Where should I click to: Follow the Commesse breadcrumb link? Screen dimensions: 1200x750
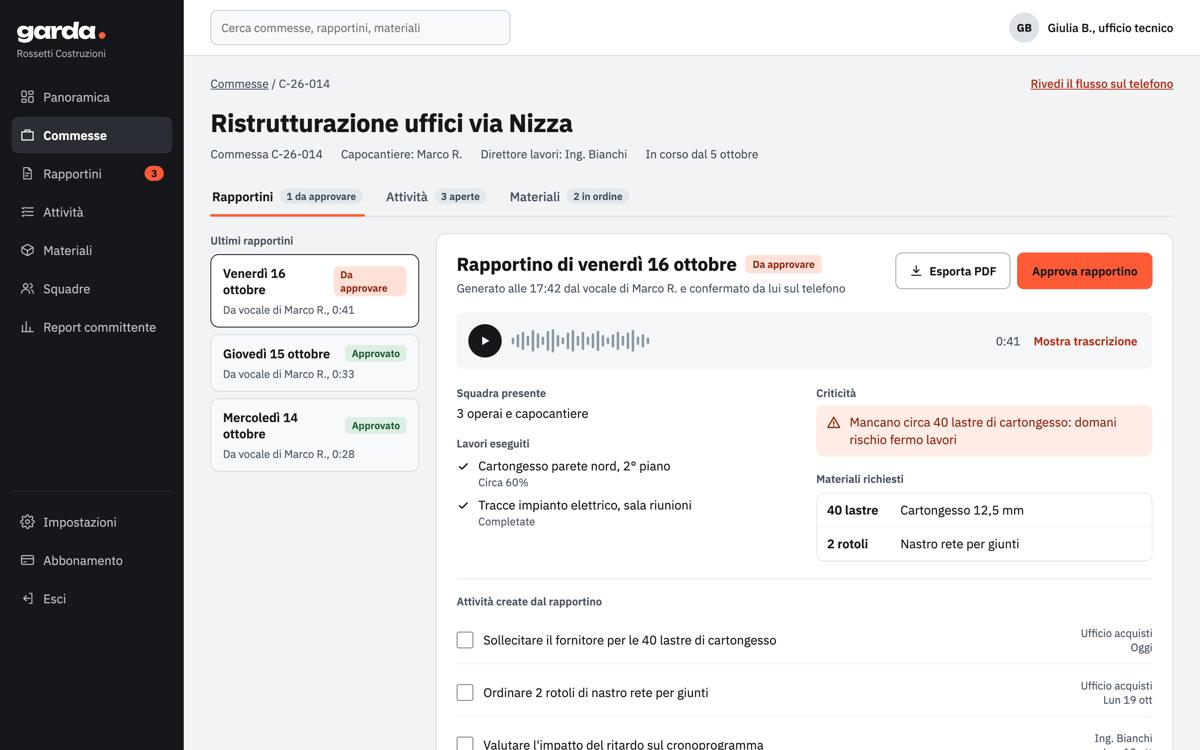point(239,84)
